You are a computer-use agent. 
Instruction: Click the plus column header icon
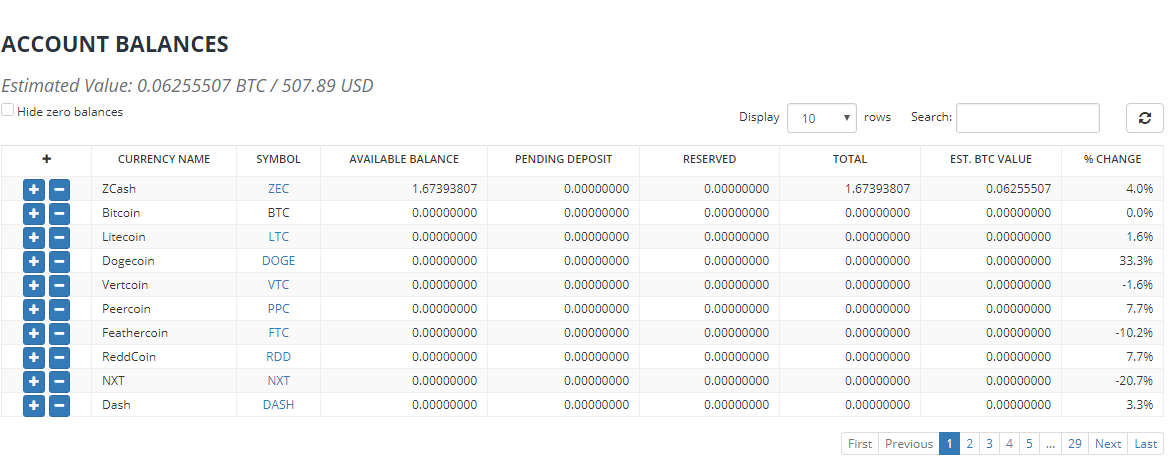[46, 159]
